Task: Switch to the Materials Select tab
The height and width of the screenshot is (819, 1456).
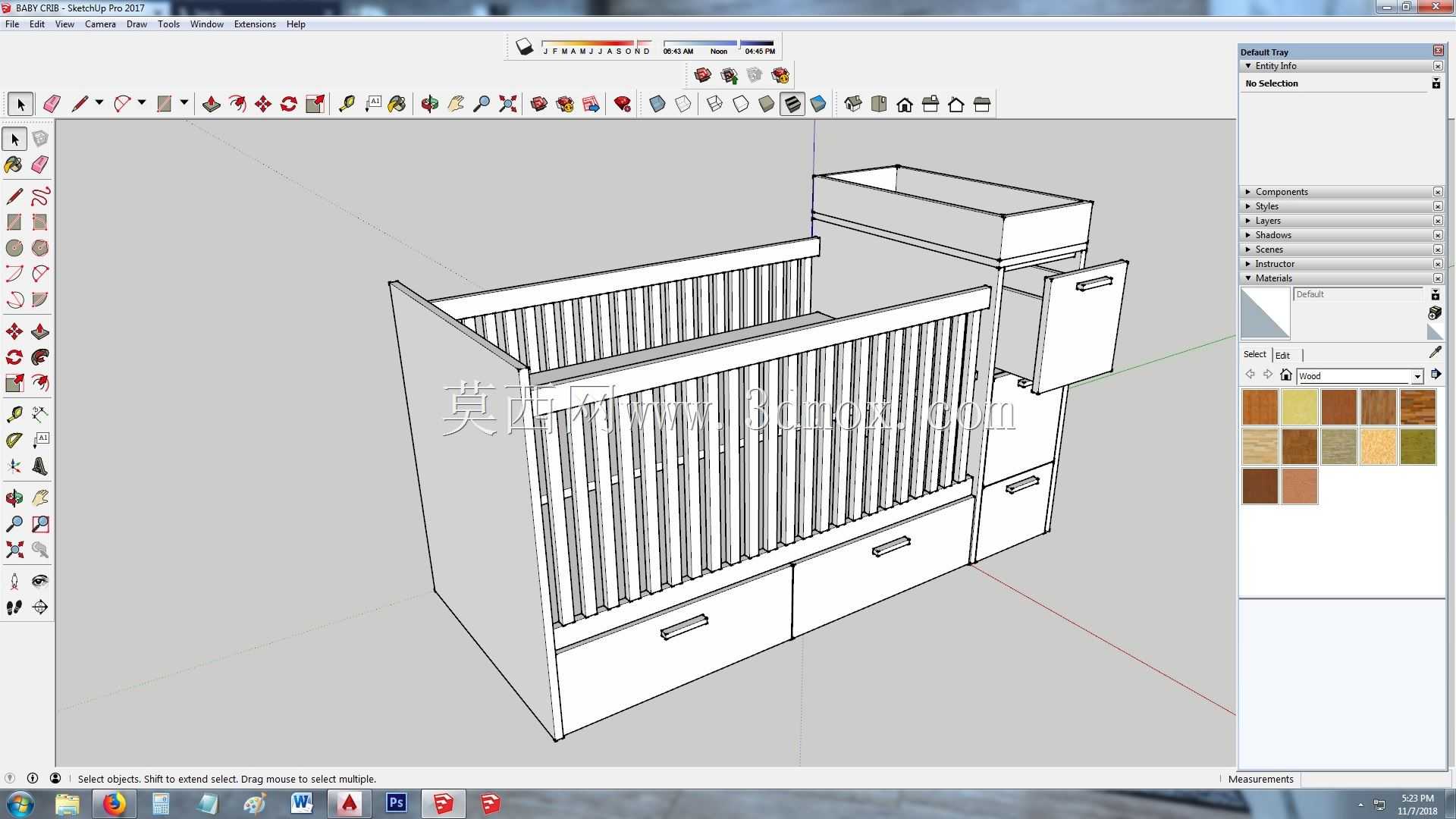Action: [1254, 354]
